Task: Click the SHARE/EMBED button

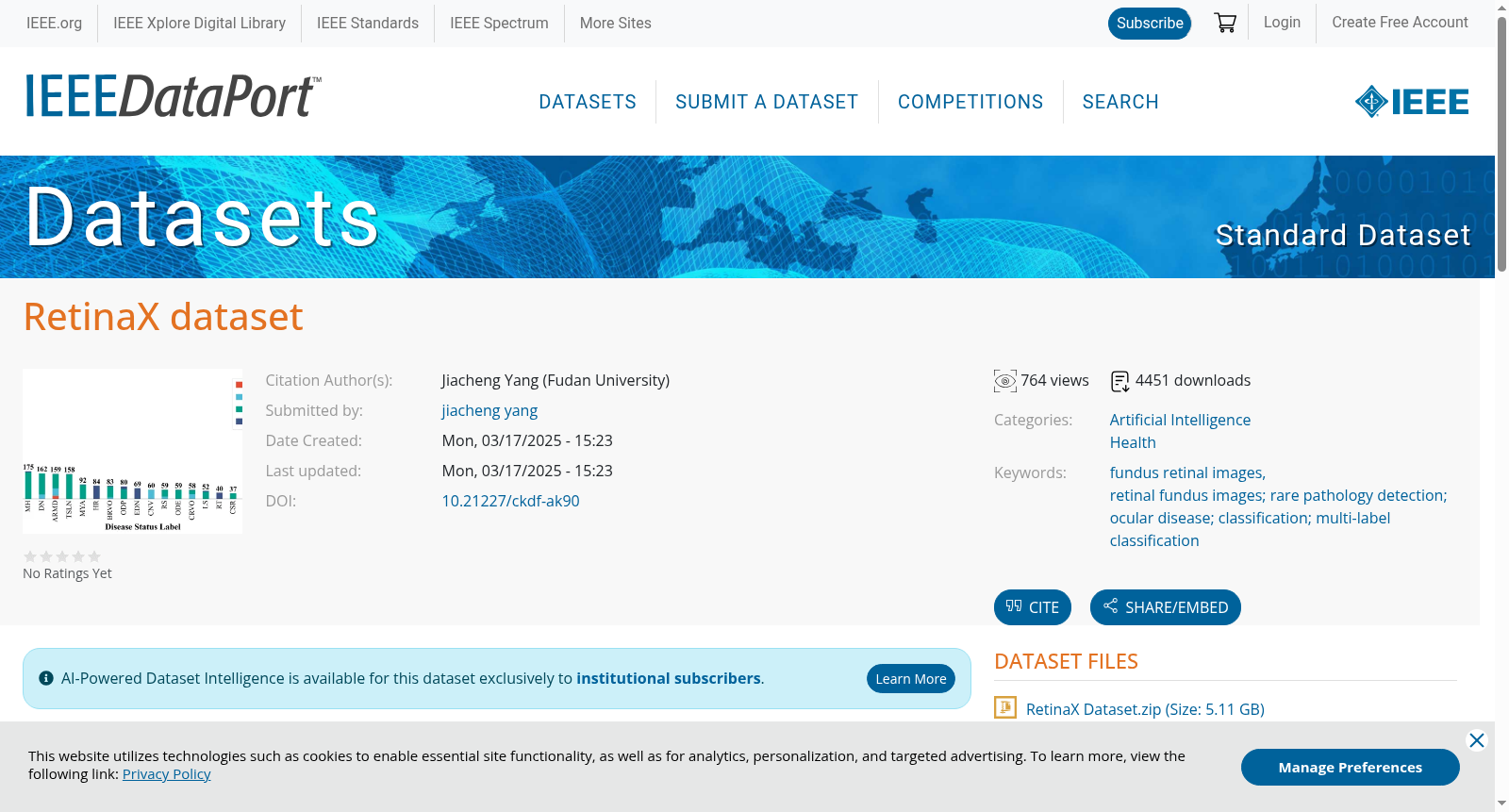Action: [x=1166, y=607]
